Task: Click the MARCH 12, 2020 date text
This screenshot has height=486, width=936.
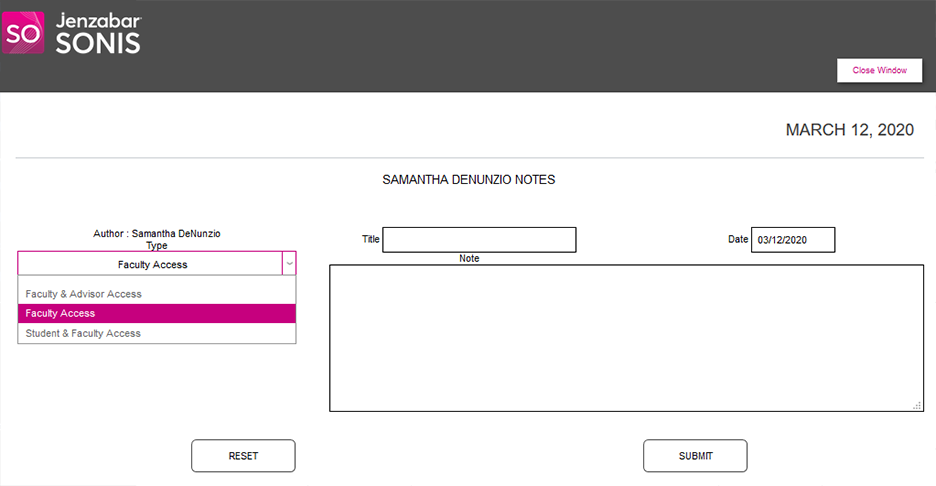Action: point(849,130)
